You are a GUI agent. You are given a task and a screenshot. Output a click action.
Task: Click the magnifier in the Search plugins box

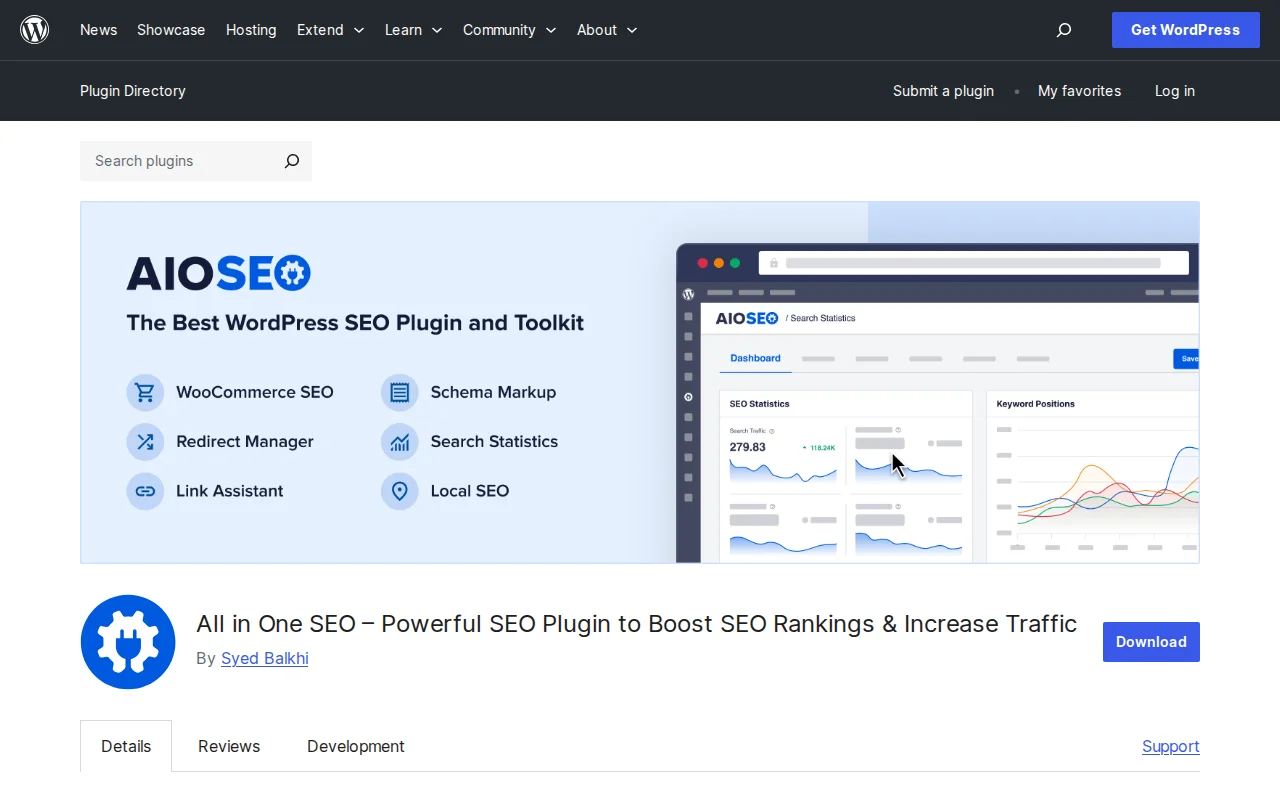pos(291,161)
